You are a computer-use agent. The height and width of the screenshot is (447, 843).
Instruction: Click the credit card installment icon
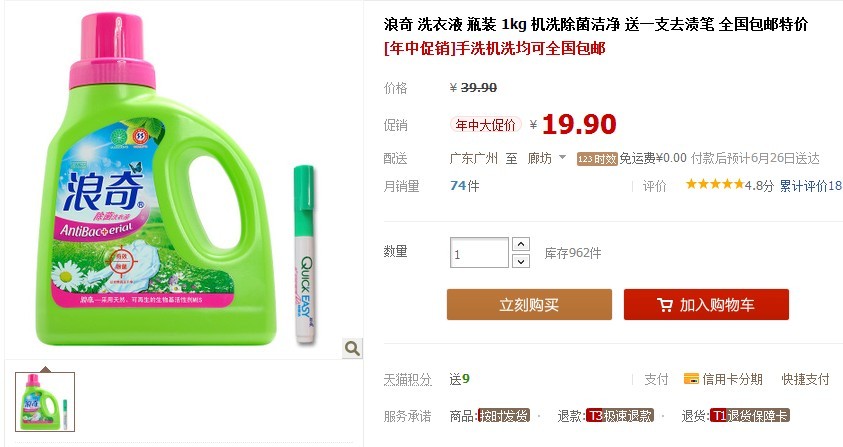pyautogui.click(x=691, y=379)
